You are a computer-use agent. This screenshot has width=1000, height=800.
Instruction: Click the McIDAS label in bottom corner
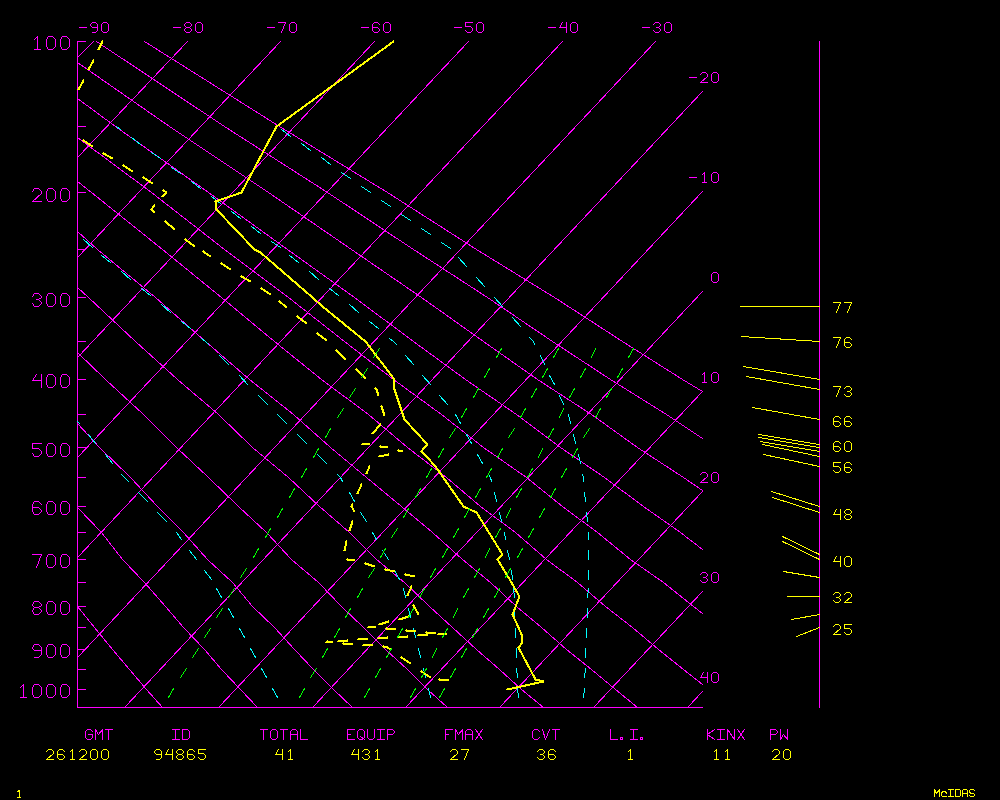[x=954, y=792]
